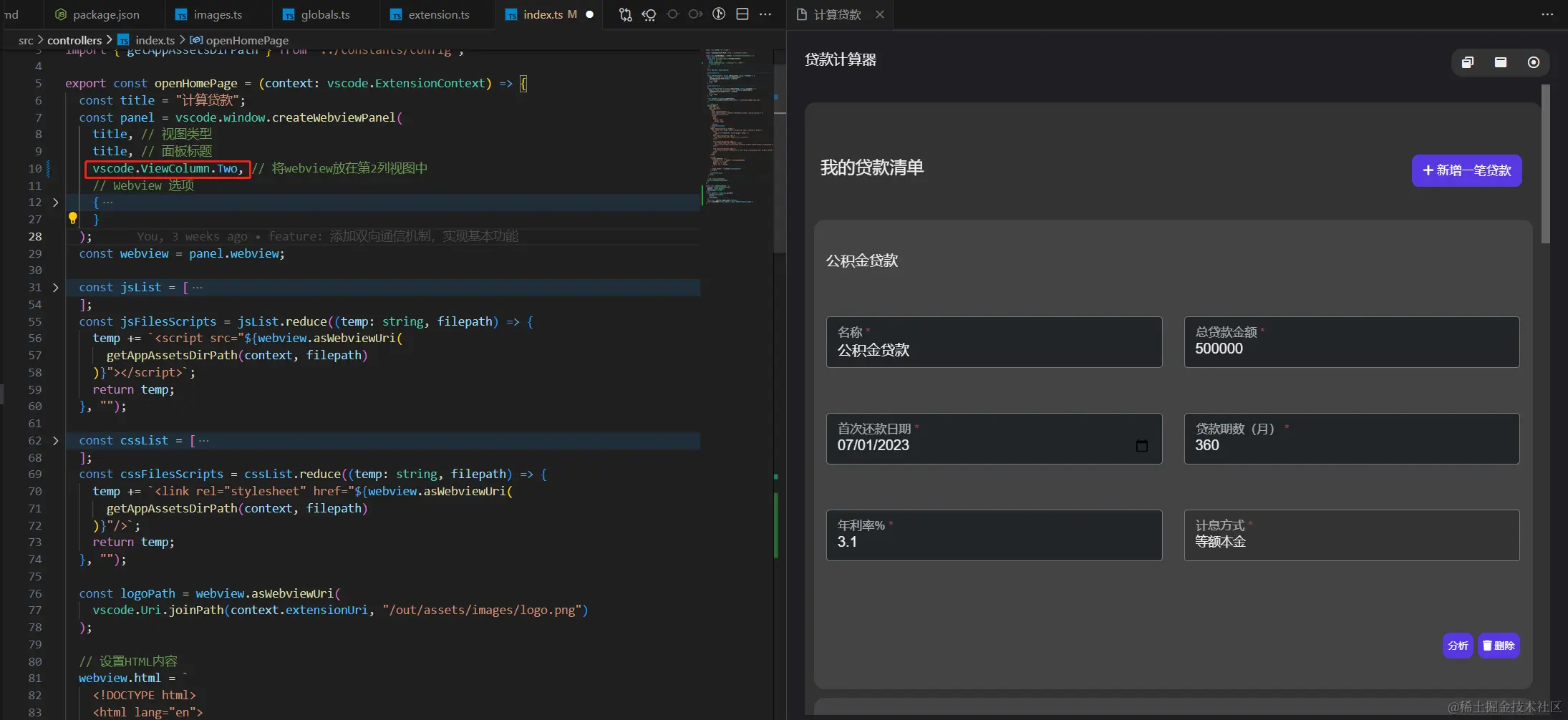
Task: Click the unsaved dot on the index.ts tab
Action: click(x=589, y=14)
